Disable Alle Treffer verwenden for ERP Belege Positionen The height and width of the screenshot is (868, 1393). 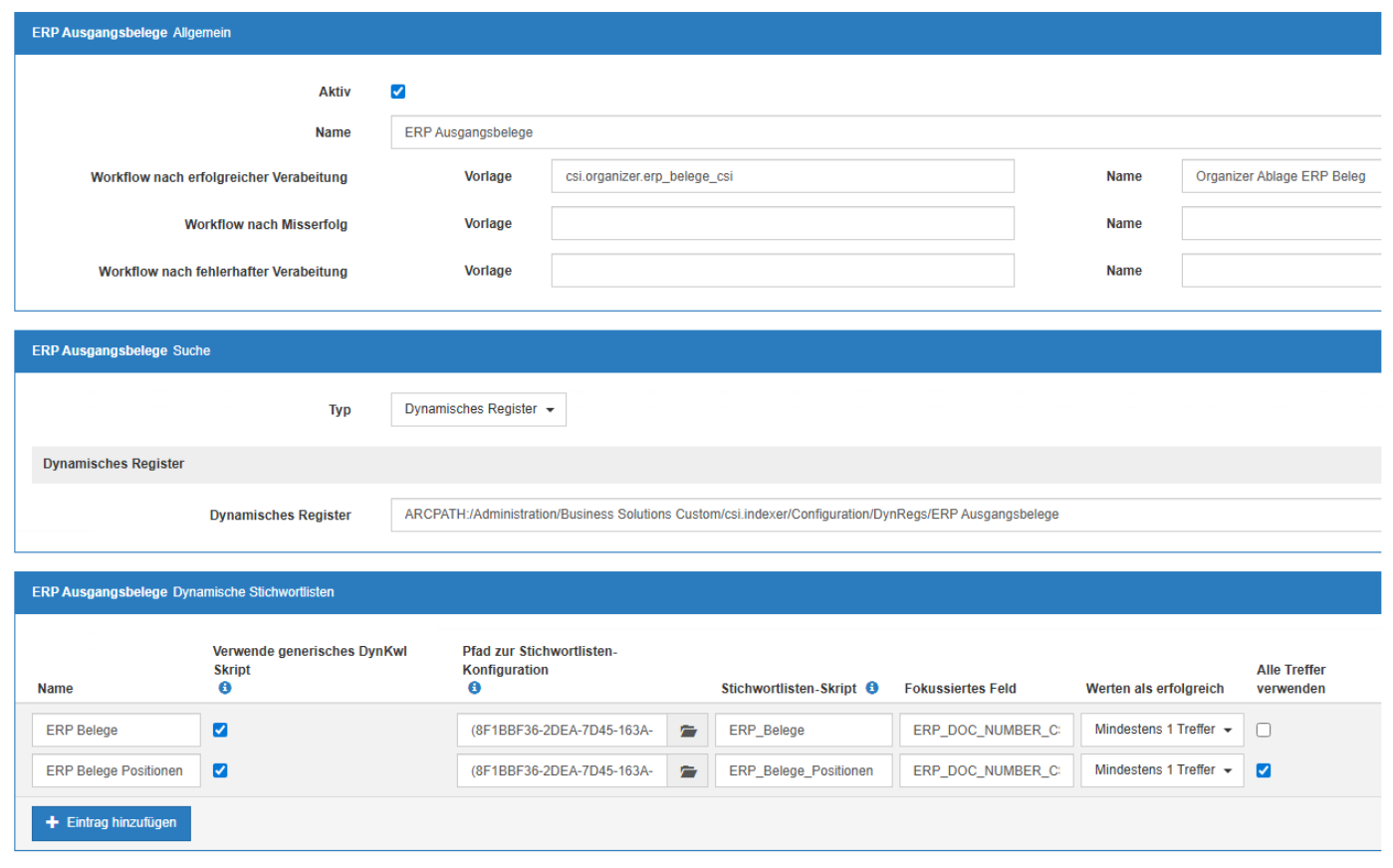[x=1264, y=770]
